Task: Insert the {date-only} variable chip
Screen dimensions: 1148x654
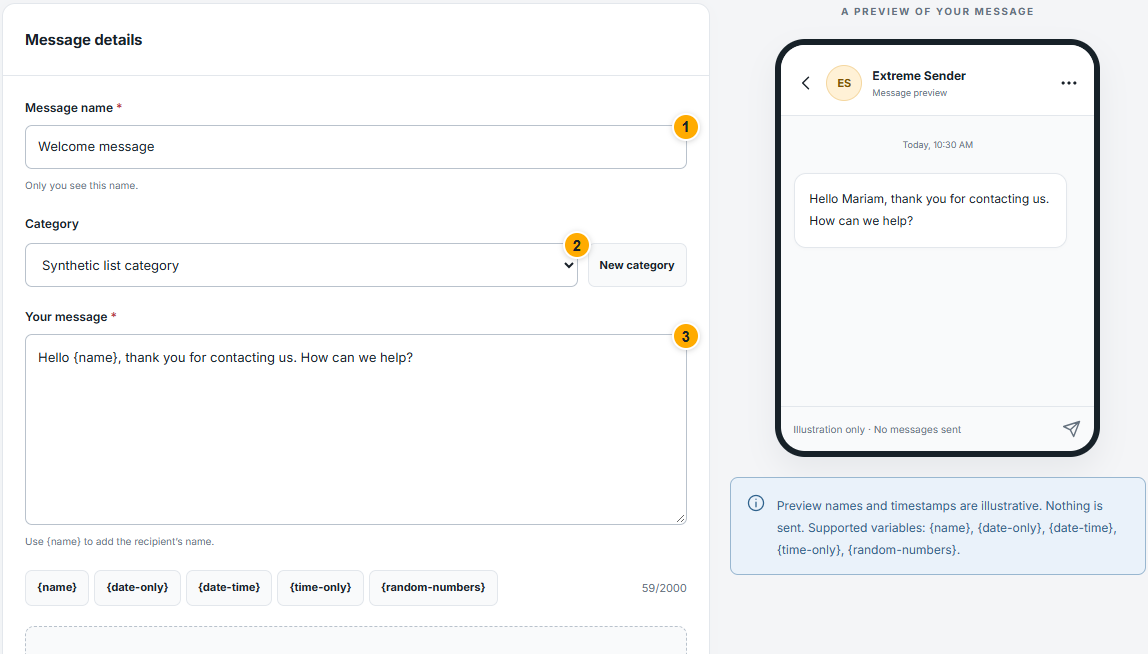Action: coord(138,587)
